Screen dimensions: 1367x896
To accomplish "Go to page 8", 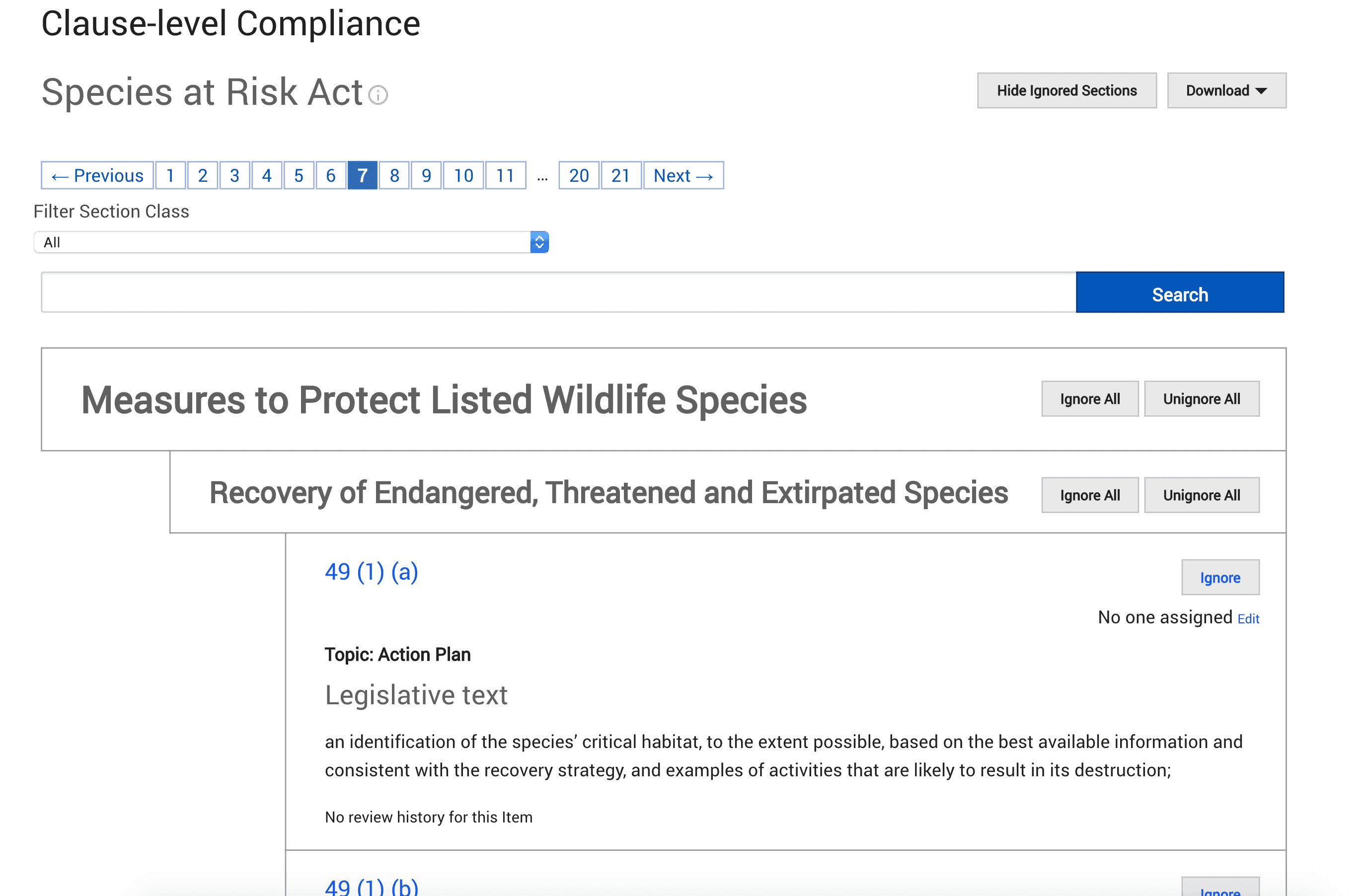I will 394,176.
